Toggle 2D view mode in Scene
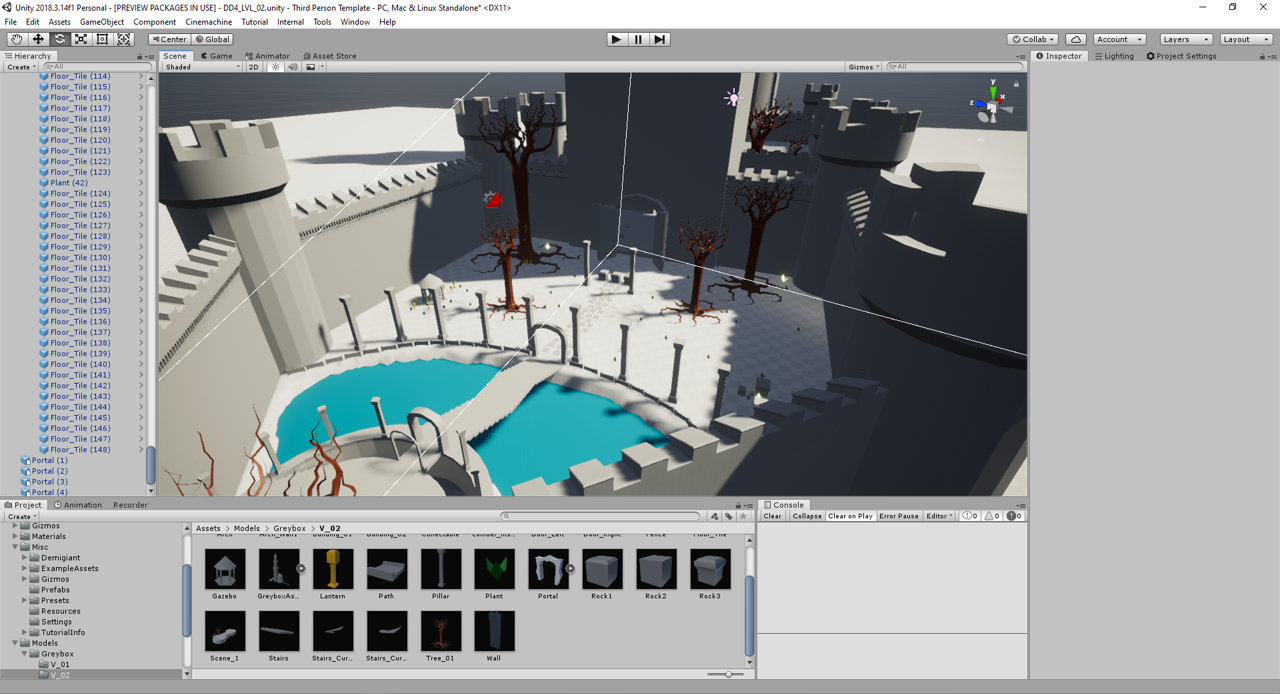 point(254,67)
